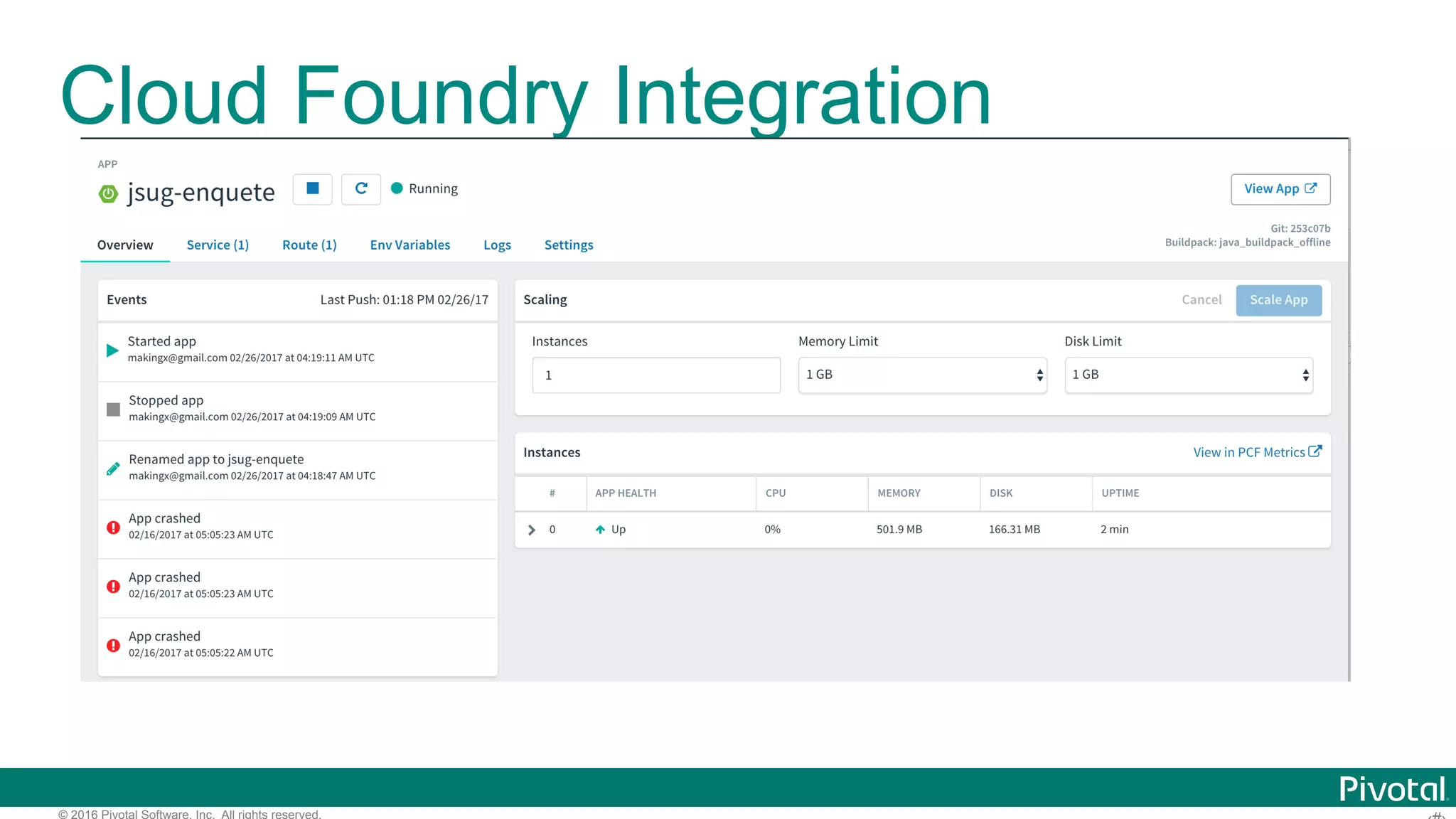This screenshot has height=819, width=1456.
Task: Click the CPU column header
Action: 776,493
